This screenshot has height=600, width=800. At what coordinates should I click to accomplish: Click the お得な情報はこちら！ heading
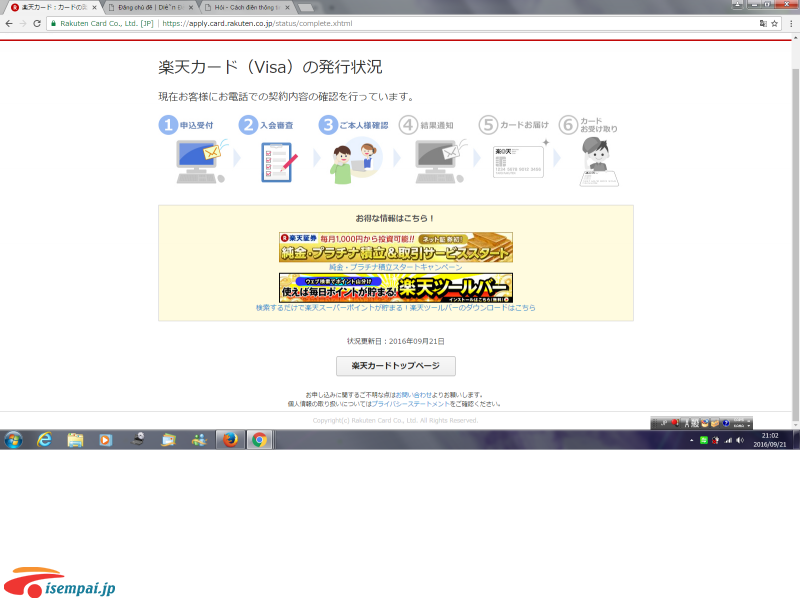click(x=395, y=218)
